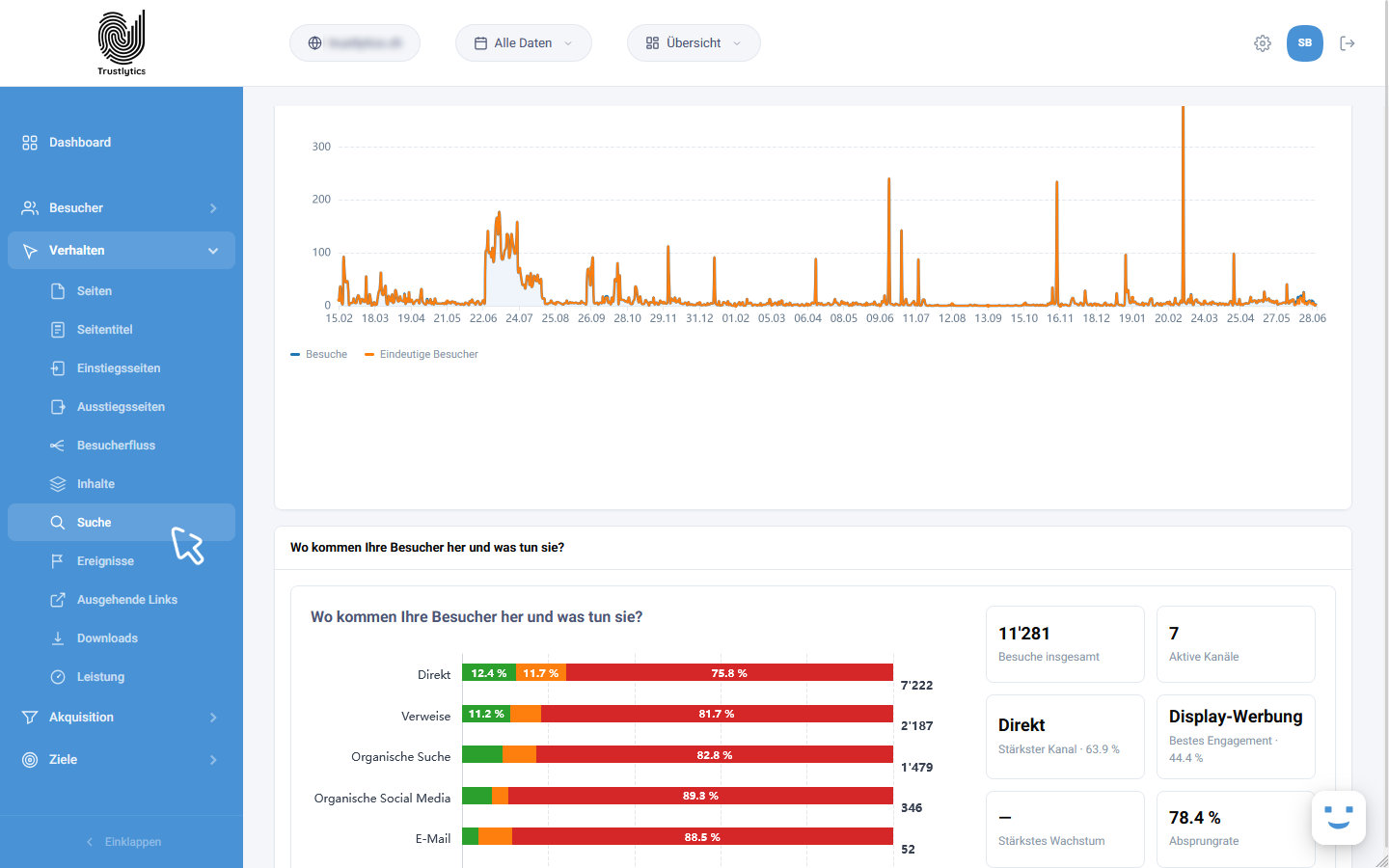Open the chat assistant smiley icon
1389x868 pixels.
[1339, 818]
